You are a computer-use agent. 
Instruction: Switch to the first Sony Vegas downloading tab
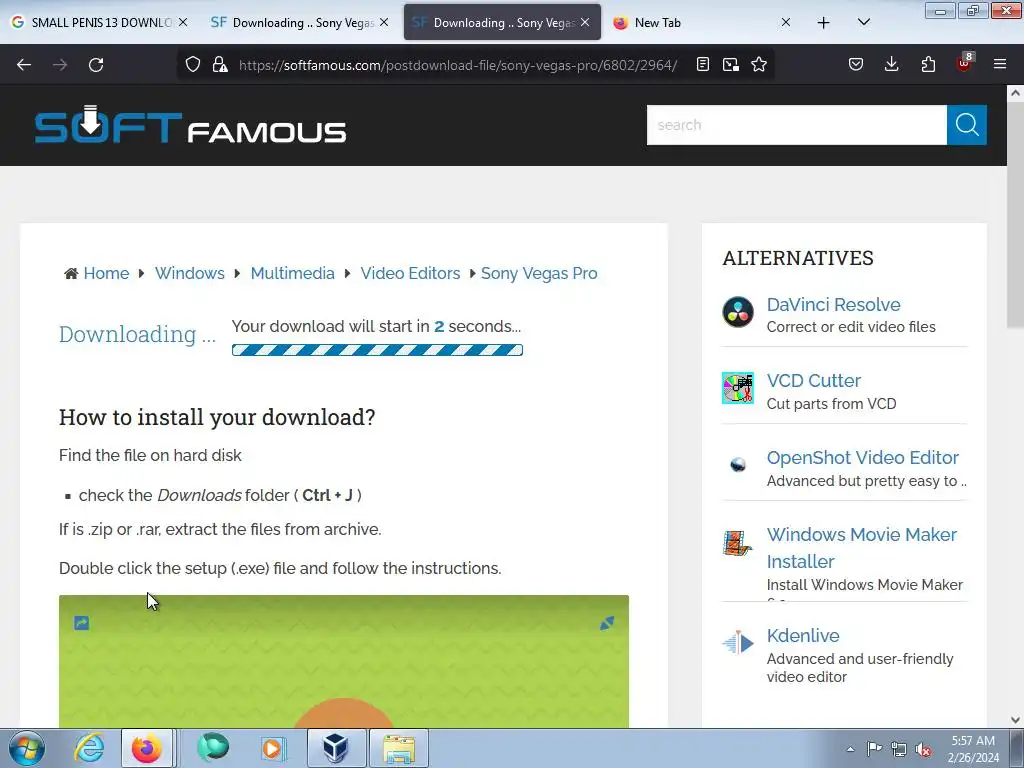pos(299,22)
